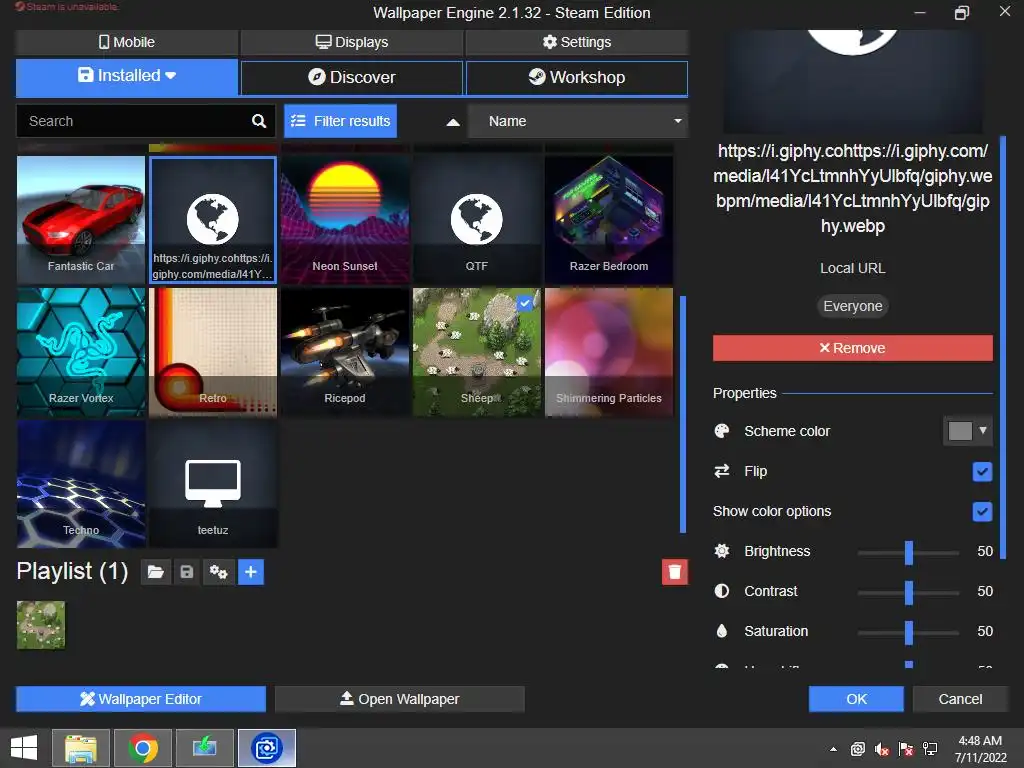Click the Local URL label
The width and height of the screenshot is (1024, 768).
click(852, 268)
